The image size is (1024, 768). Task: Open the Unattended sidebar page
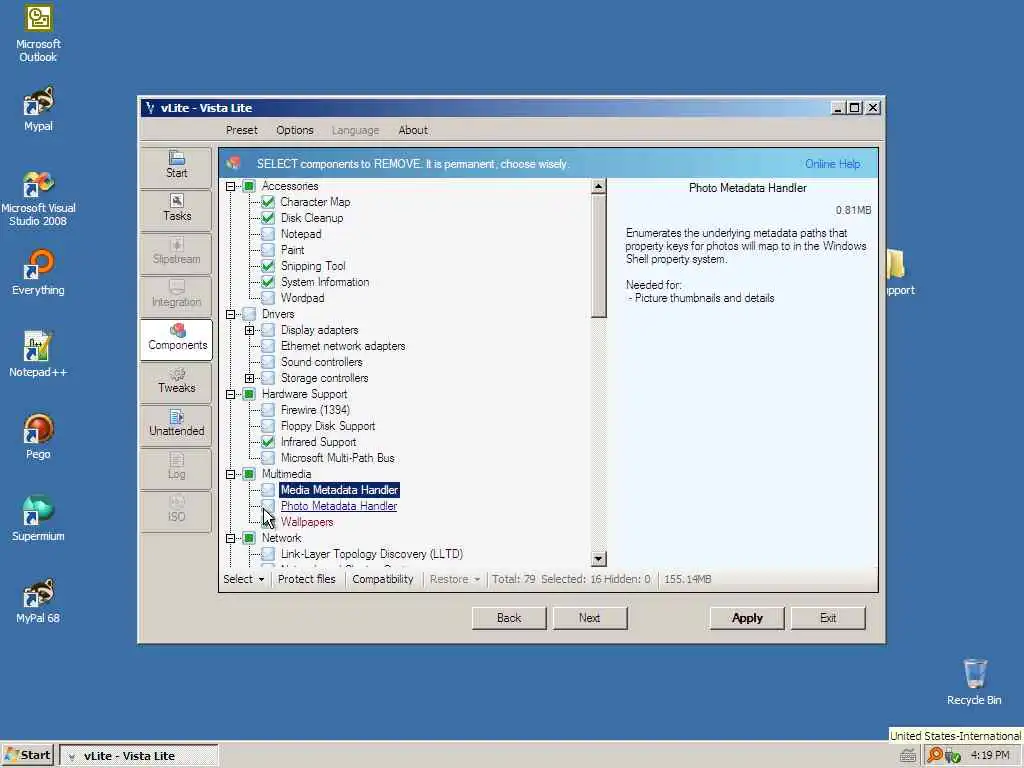coord(176,424)
